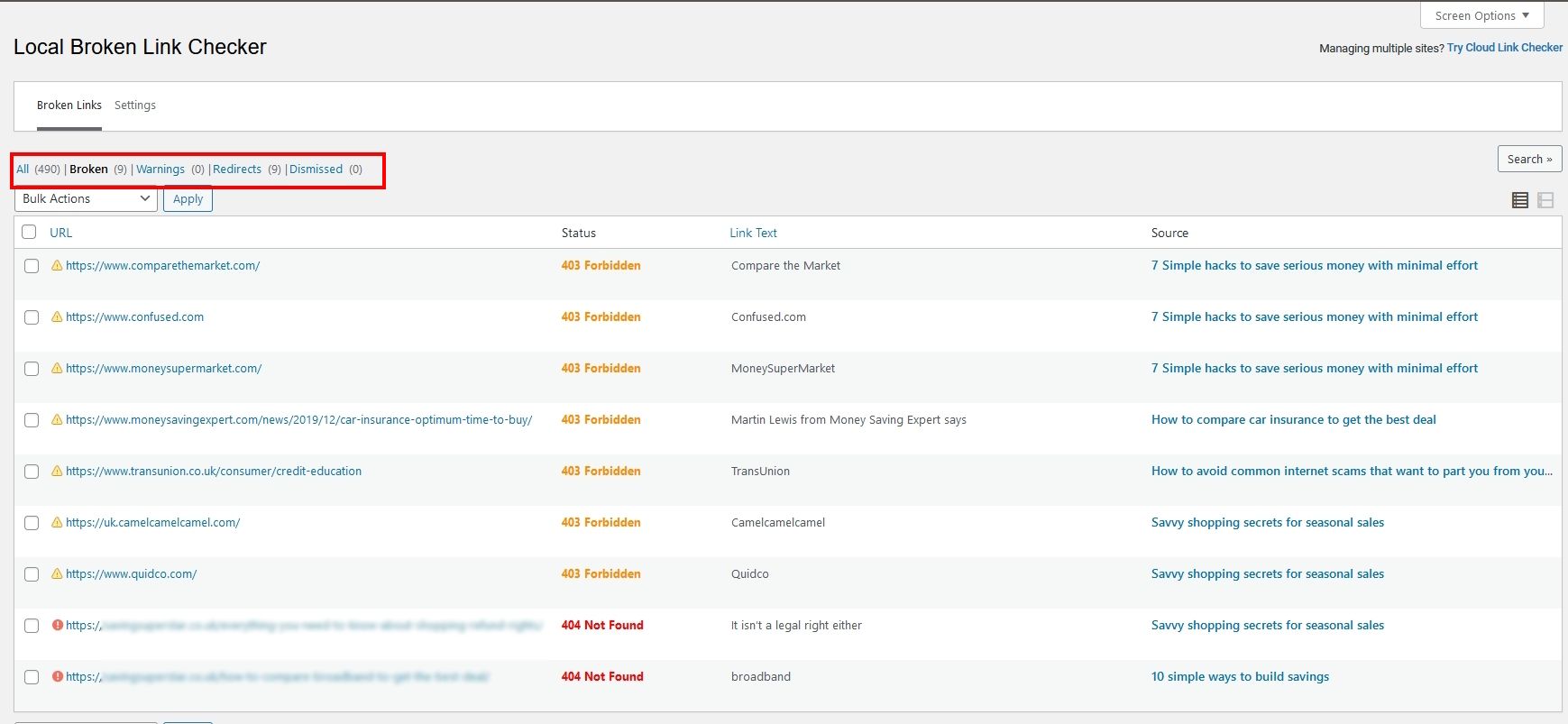Sort by URL column header
The height and width of the screenshot is (724, 1568).
coord(60,233)
